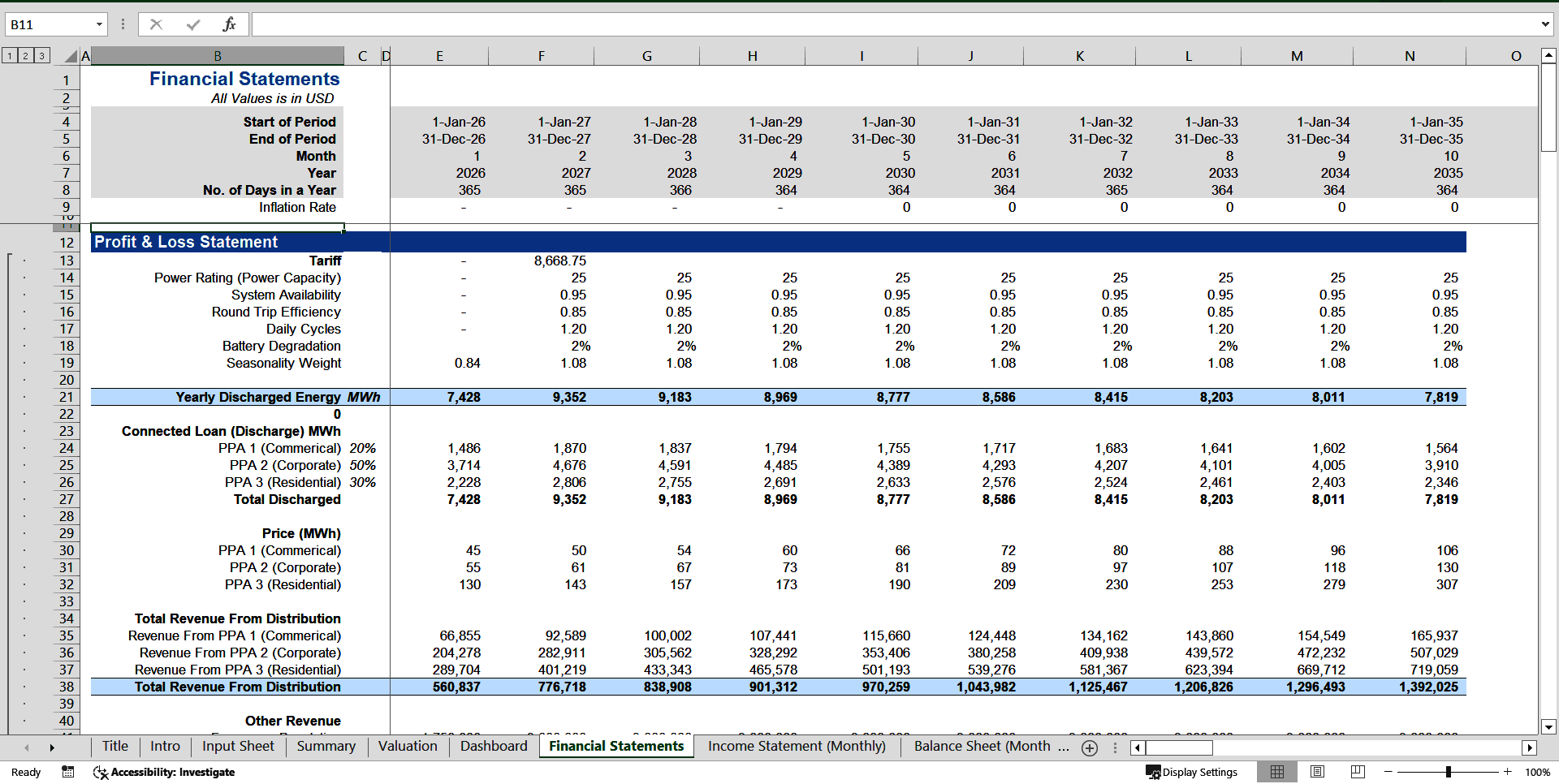Switch to the Intro sheet tab

click(165, 746)
